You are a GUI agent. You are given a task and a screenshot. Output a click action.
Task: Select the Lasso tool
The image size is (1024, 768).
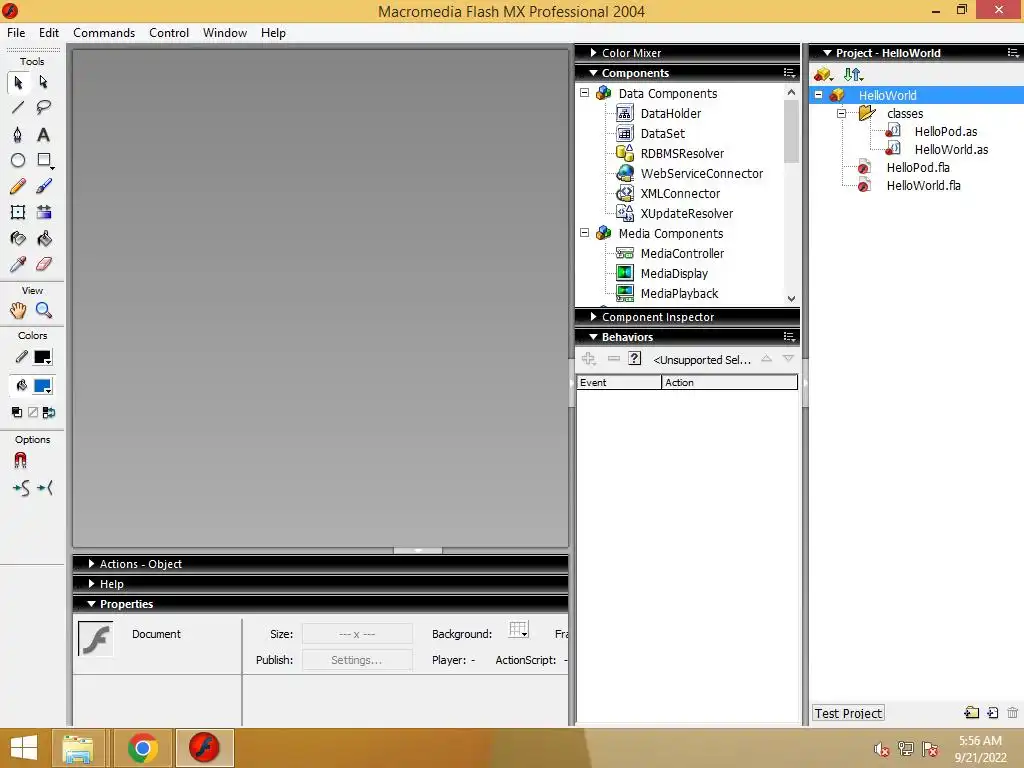(44, 108)
